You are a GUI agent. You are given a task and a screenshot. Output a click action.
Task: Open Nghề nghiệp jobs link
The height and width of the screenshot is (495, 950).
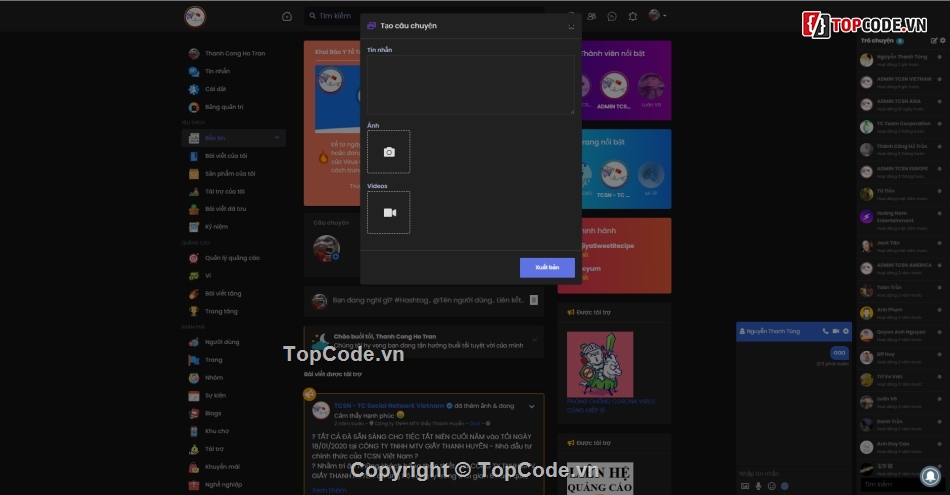223,485
